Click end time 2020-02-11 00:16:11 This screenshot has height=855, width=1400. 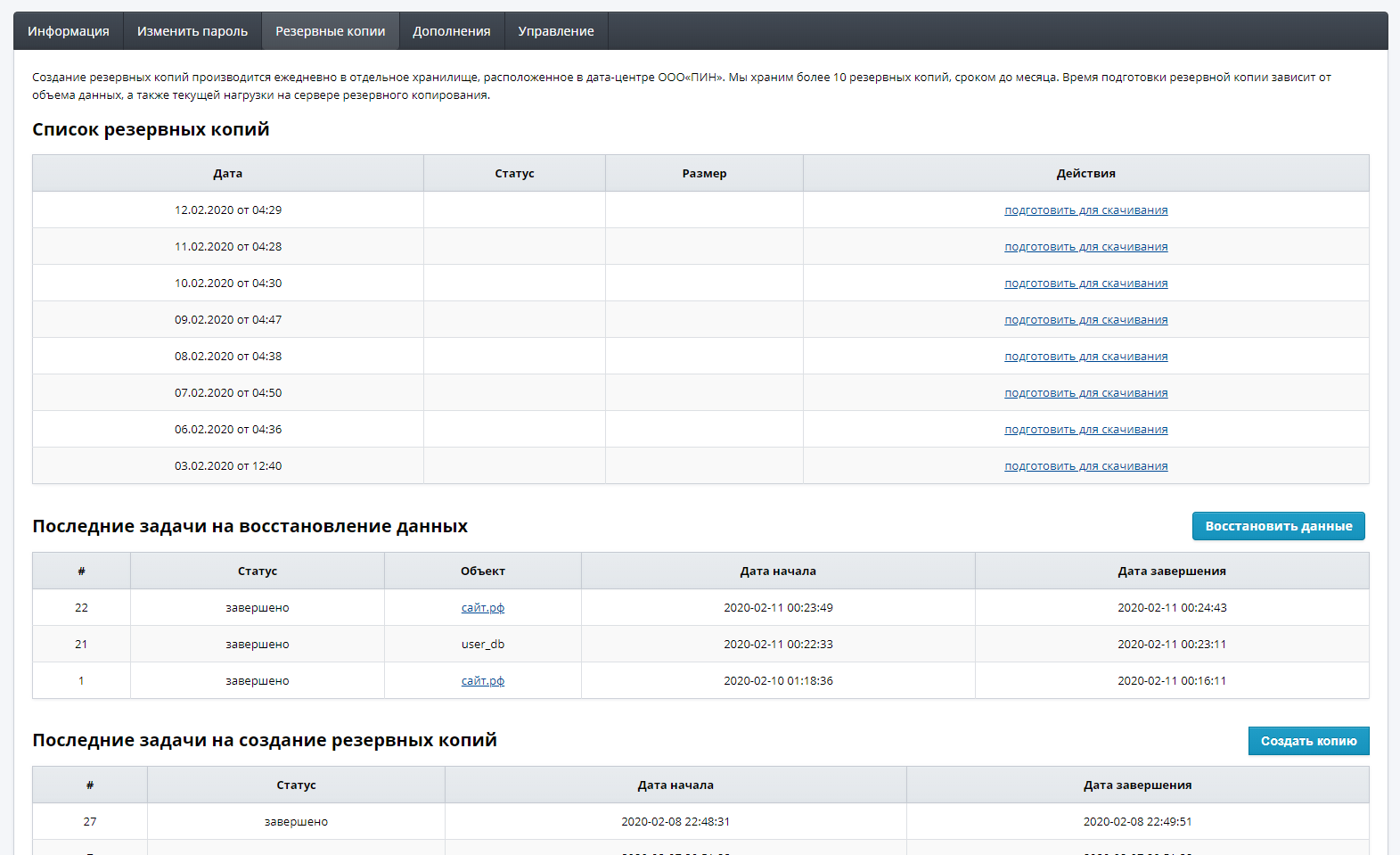click(1172, 681)
